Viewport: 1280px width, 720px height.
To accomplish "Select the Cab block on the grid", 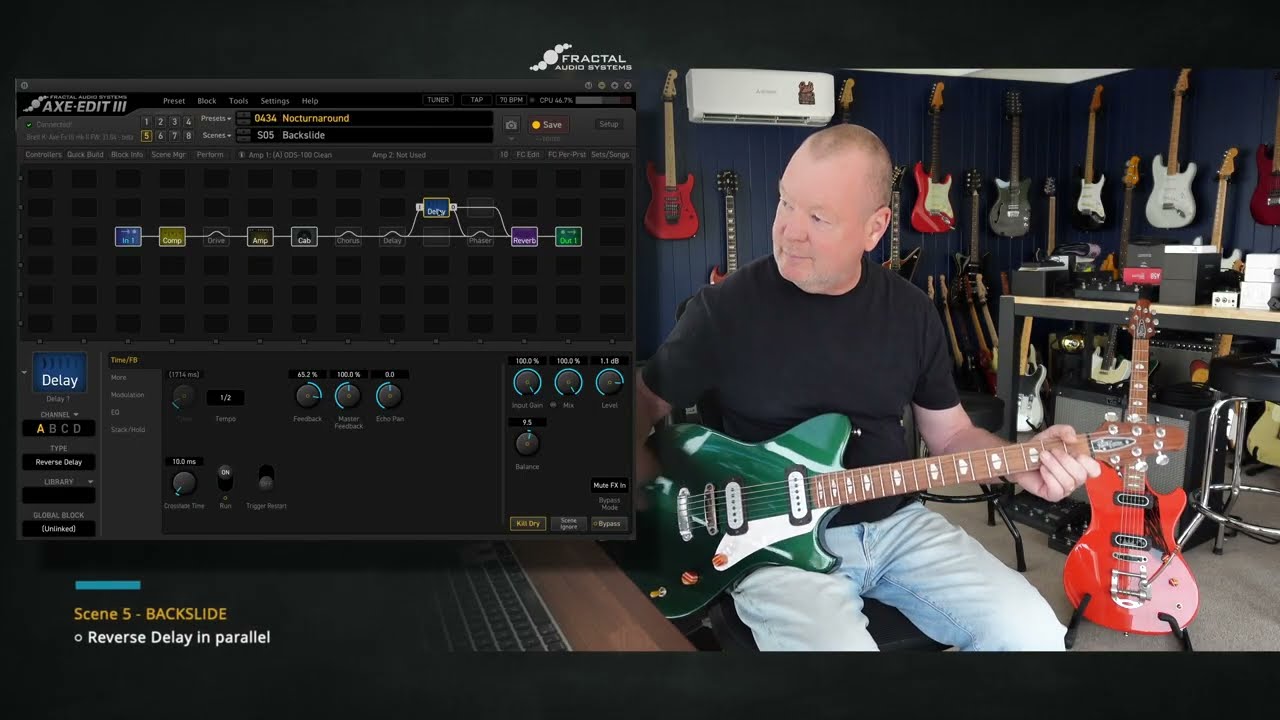I will (x=304, y=237).
